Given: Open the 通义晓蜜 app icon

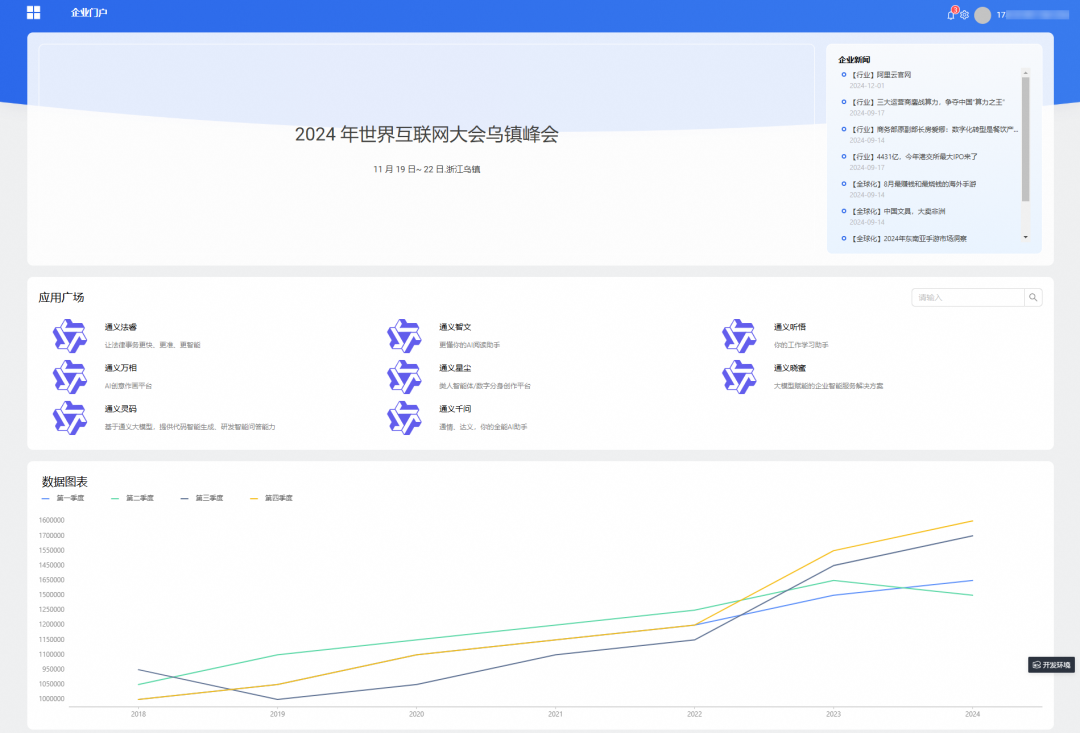Looking at the screenshot, I should click(739, 377).
